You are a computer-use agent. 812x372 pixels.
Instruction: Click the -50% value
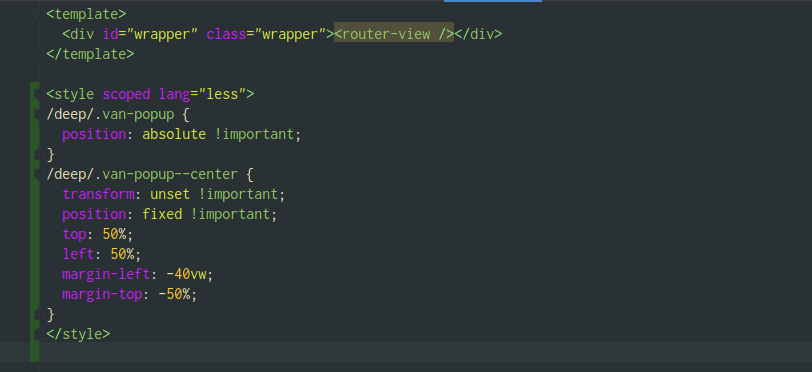[x=174, y=294]
